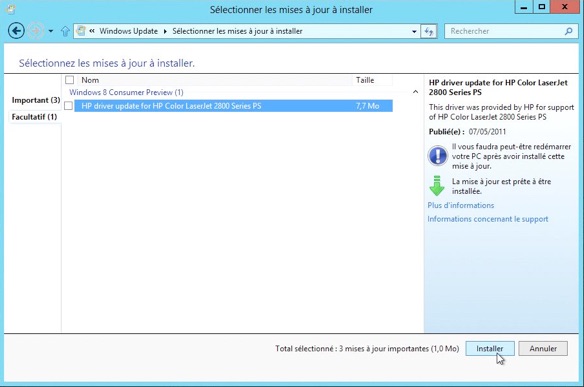Sort by the Taille column header

point(372,80)
